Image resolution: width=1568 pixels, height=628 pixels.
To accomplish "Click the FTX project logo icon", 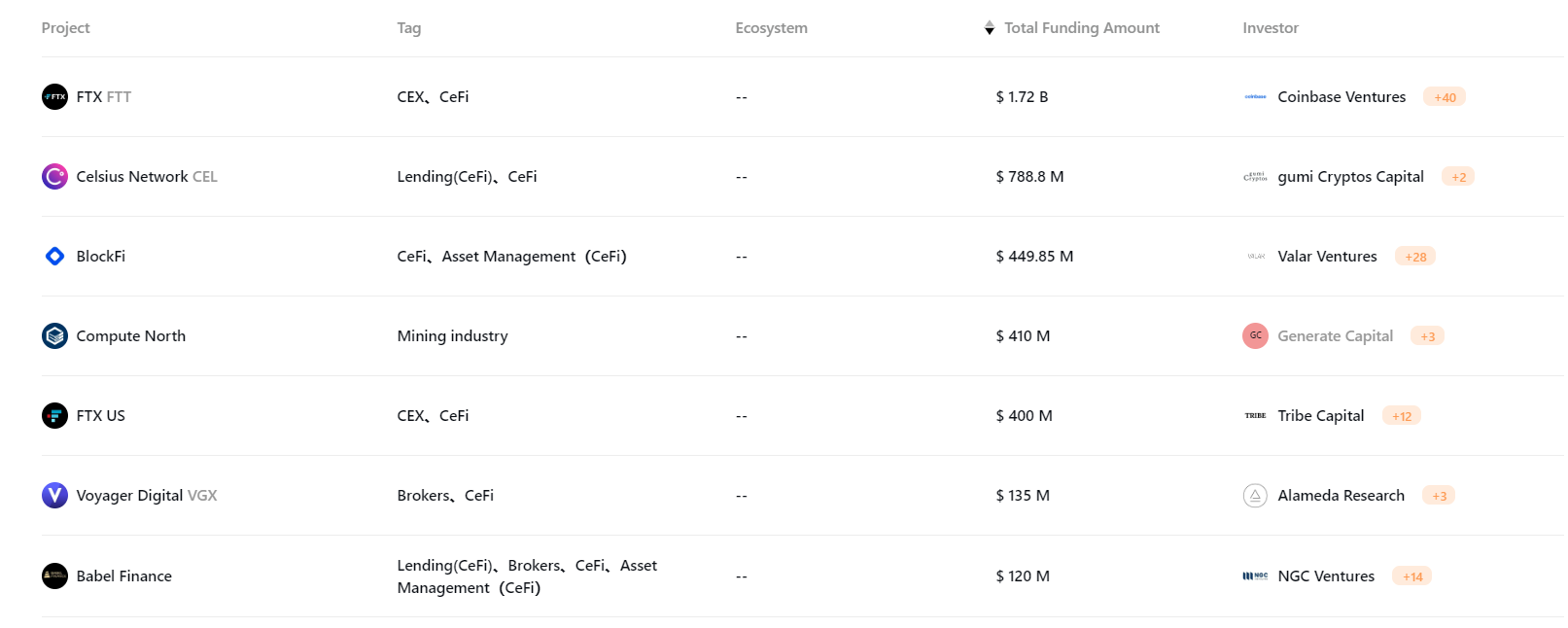I will (x=54, y=97).
